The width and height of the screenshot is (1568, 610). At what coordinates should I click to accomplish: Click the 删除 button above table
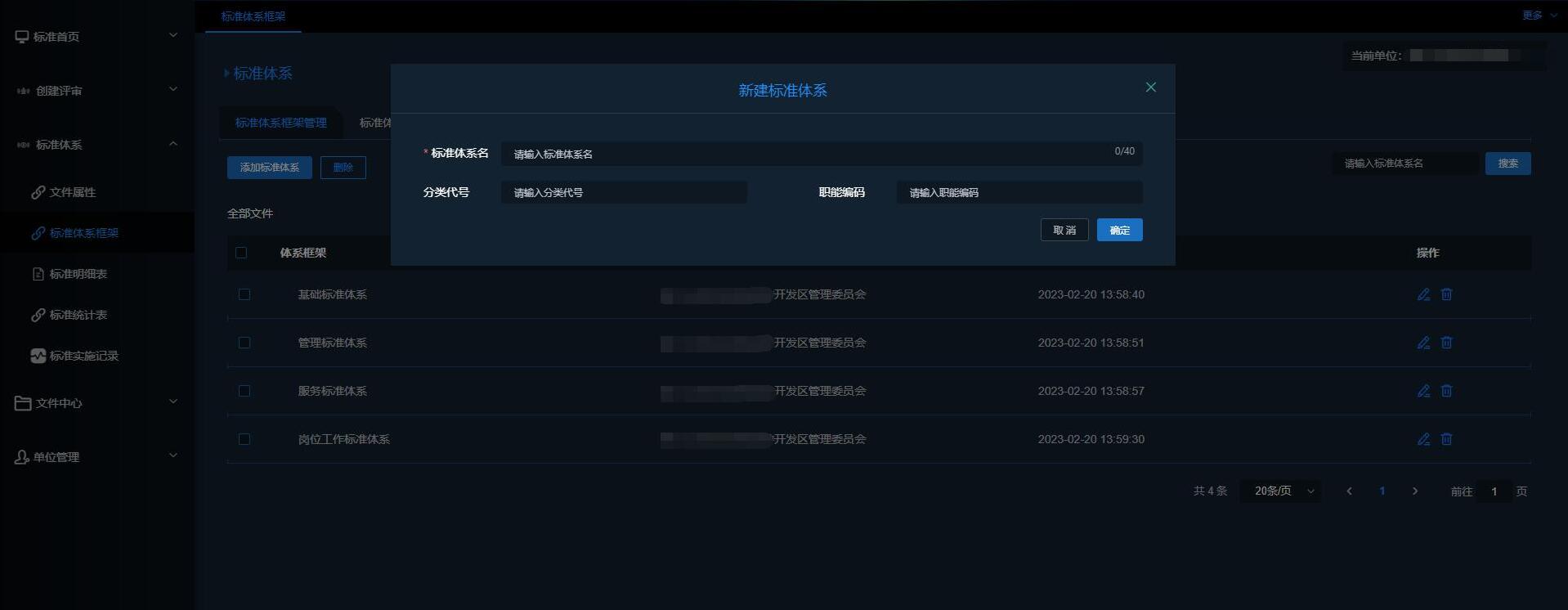pyautogui.click(x=343, y=168)
